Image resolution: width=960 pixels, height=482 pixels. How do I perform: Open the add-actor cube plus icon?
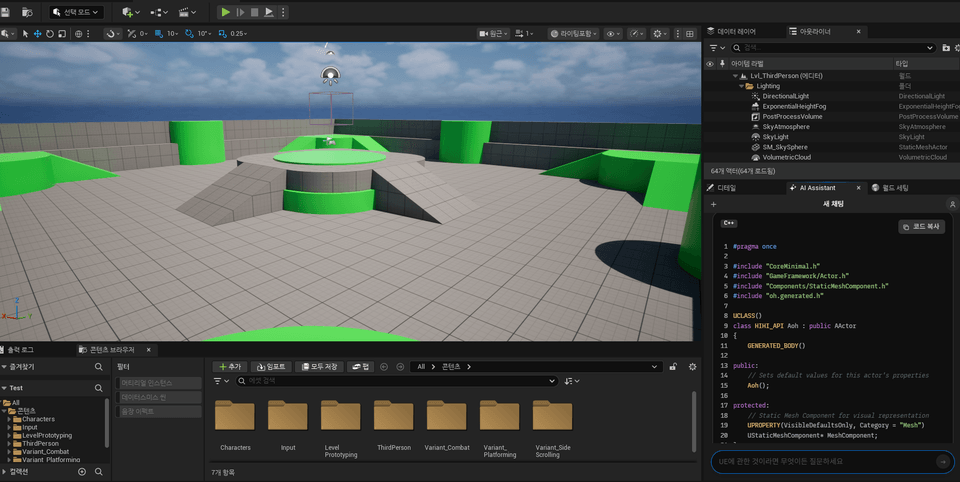click(129, 12)
